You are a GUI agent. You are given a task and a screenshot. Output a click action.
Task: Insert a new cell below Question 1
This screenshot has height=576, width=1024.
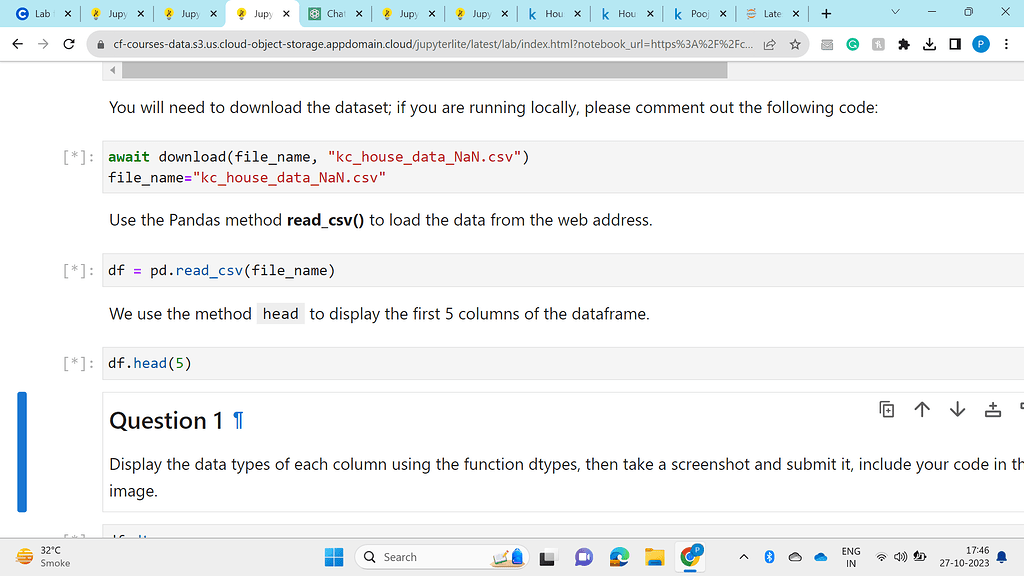click(993, 409)
